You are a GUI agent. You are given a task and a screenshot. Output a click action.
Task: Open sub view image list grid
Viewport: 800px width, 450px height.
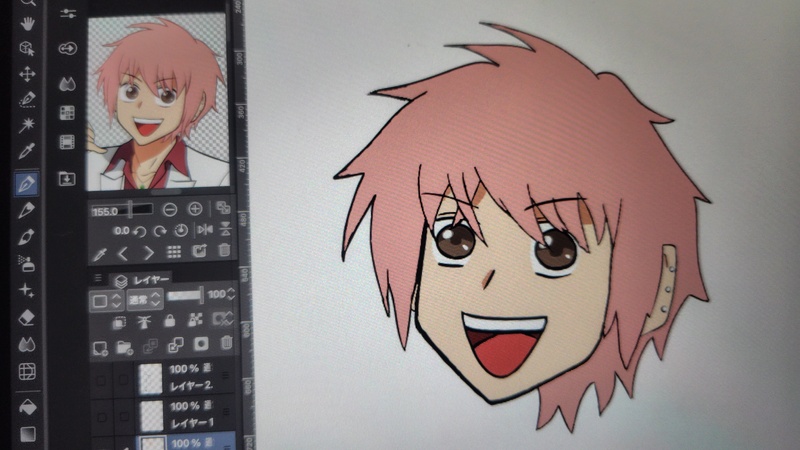pos(174,252)
